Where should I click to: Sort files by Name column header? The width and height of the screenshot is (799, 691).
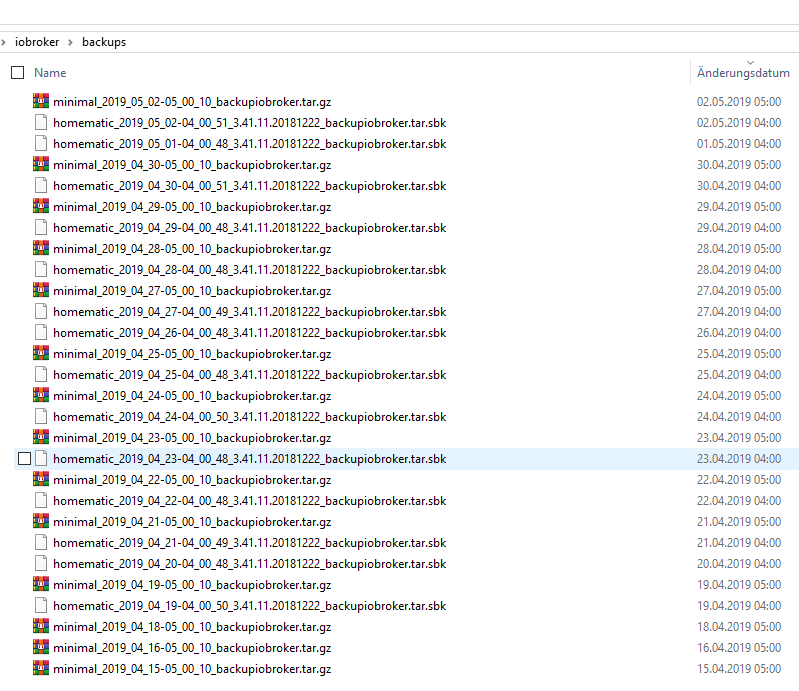coord(50,73)
